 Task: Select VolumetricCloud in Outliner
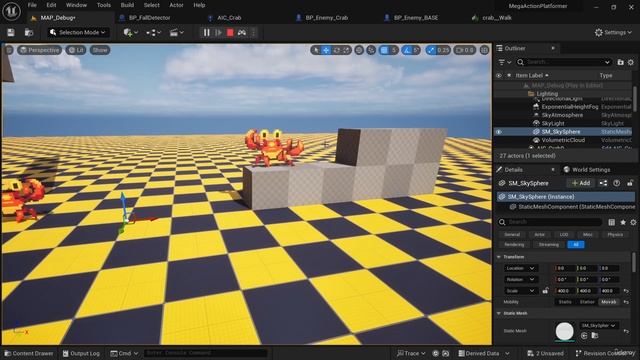click(563, 140)
